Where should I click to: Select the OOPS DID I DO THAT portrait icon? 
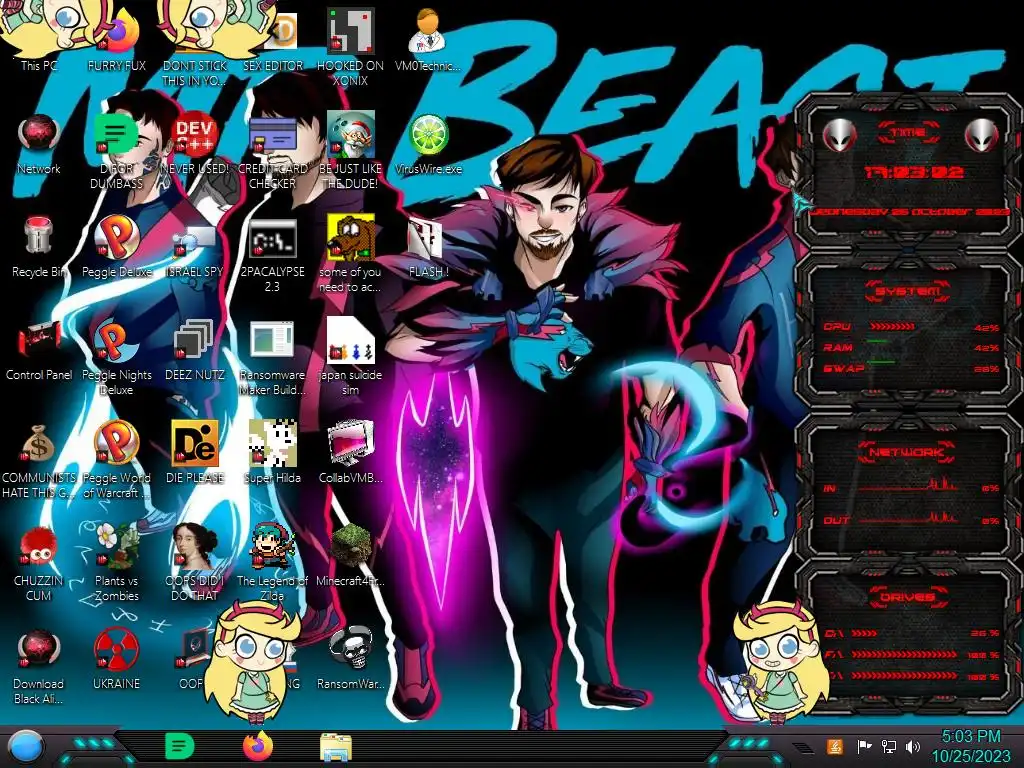pyautogui.click(x=195, y=563)
